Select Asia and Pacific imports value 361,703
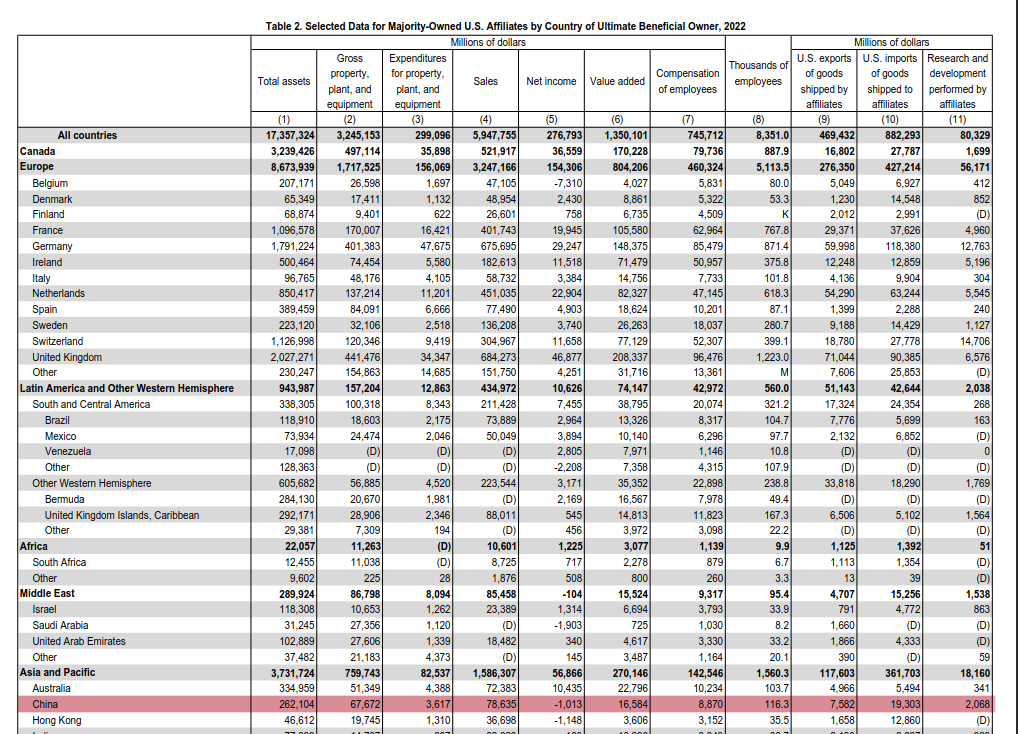1018x734 pixels. 903,673
